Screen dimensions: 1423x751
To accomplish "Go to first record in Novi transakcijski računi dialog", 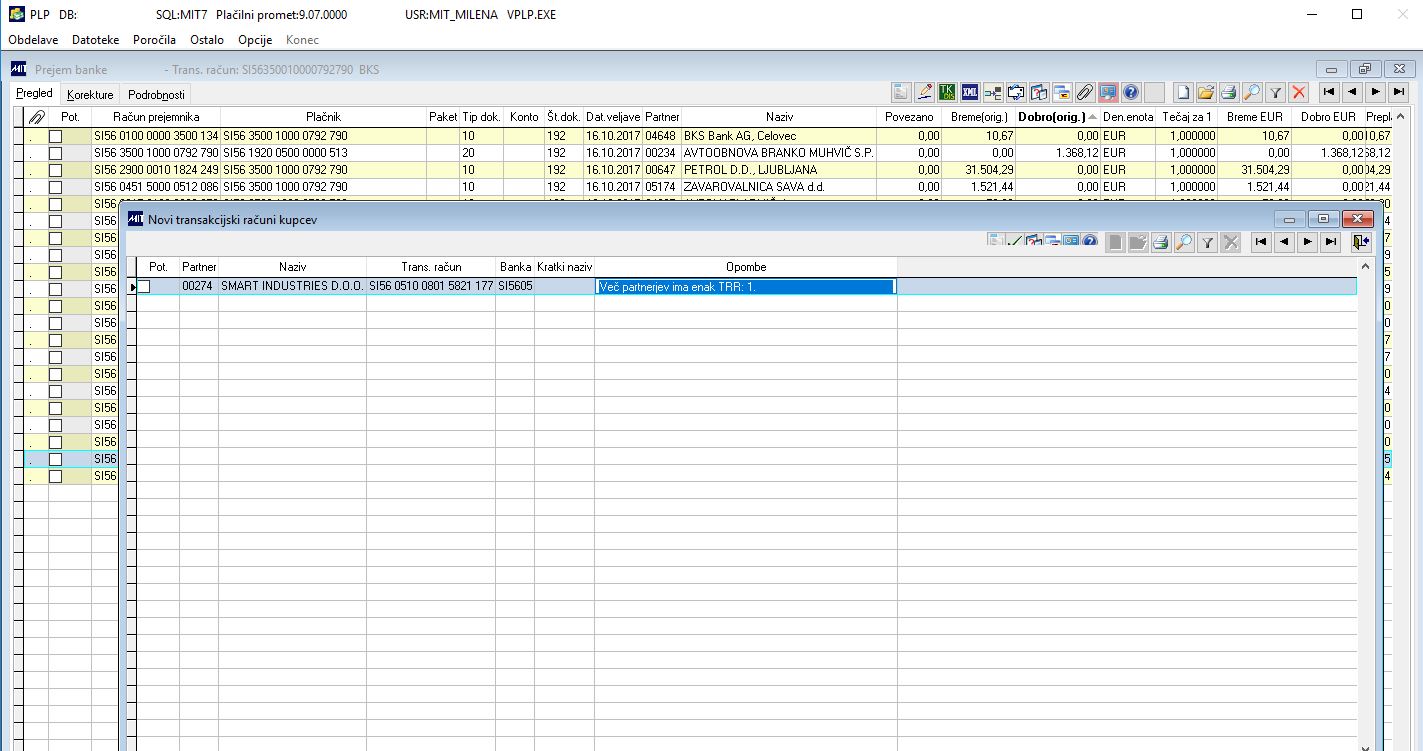I will click(1261, 242).
